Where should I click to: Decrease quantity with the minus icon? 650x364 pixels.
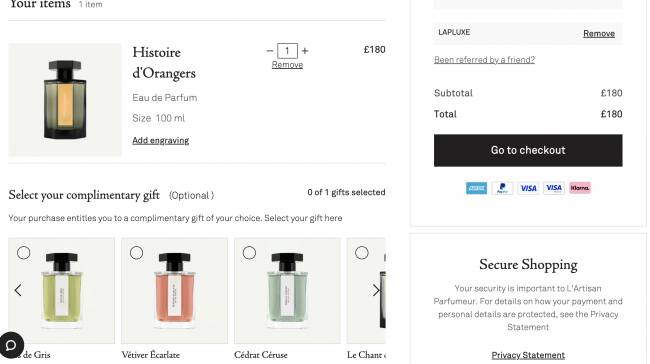tap(270, 51)
